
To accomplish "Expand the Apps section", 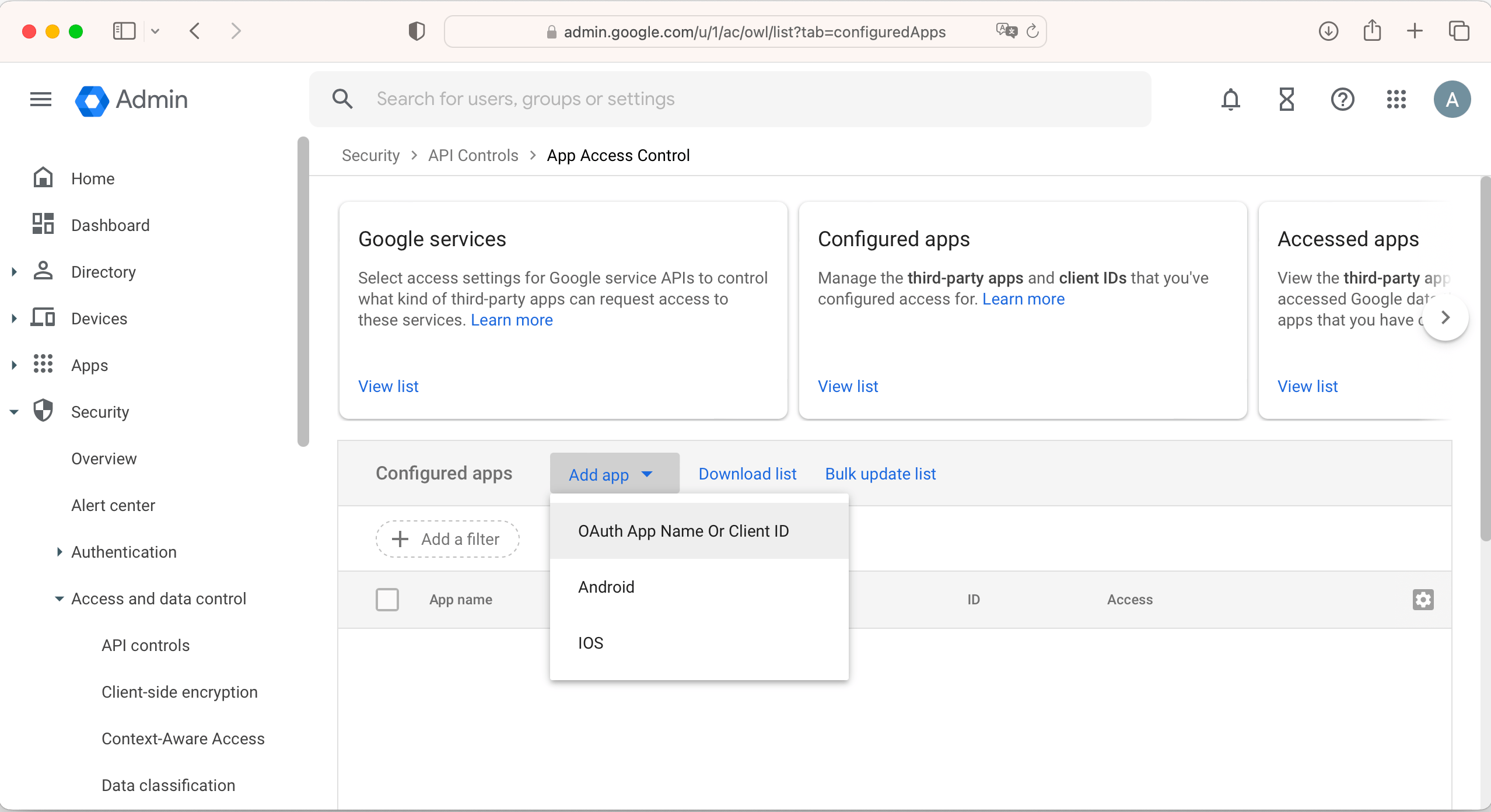I will [x=15, y=365].
